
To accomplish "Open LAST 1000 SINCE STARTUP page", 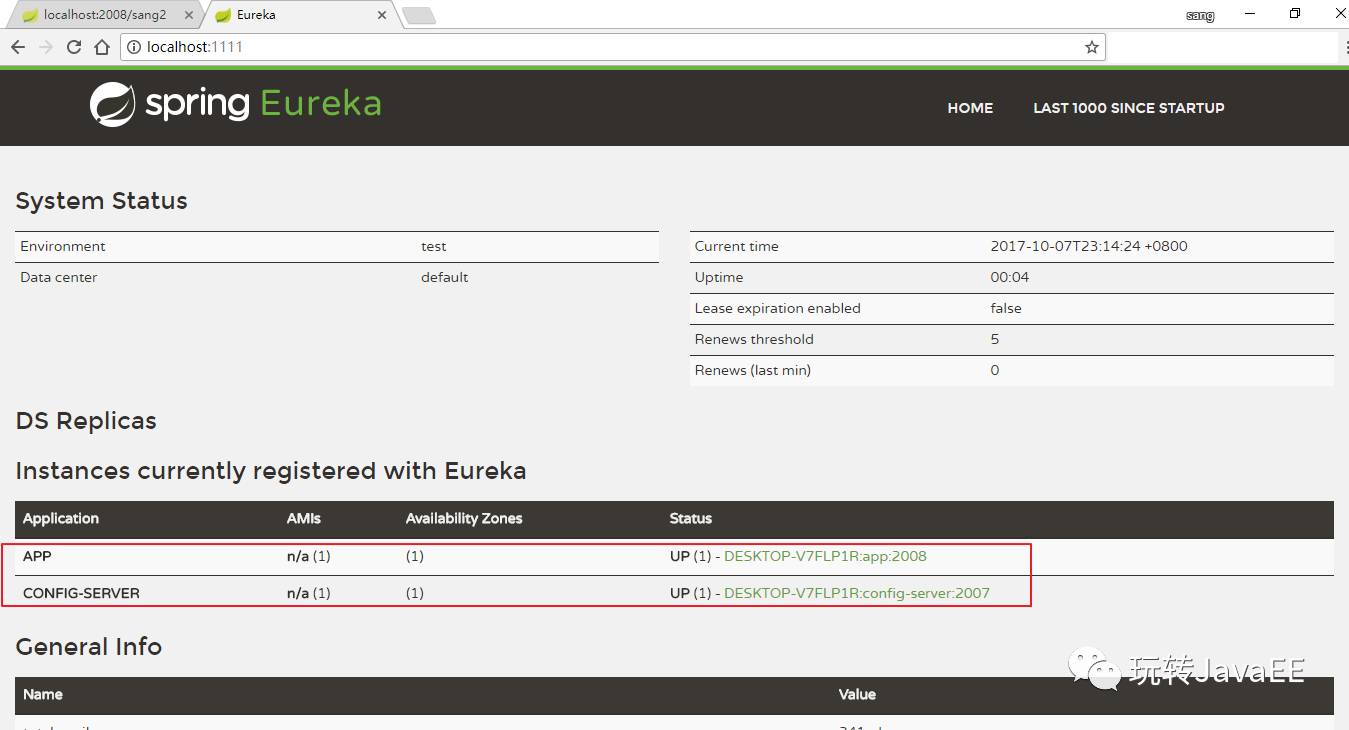I will (x=1129, y=108).
